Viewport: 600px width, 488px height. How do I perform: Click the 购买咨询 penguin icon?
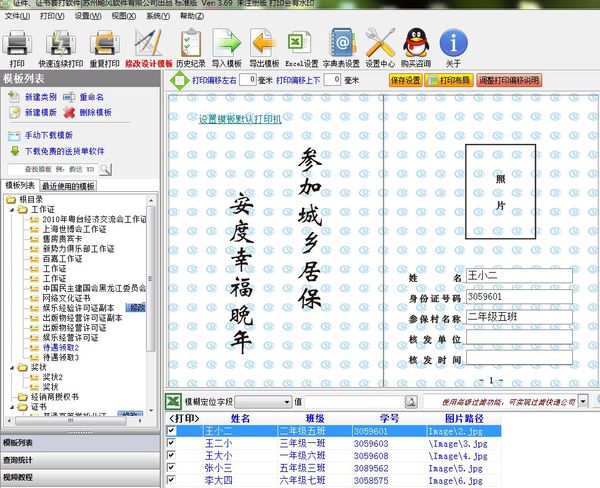pos(416,43)
